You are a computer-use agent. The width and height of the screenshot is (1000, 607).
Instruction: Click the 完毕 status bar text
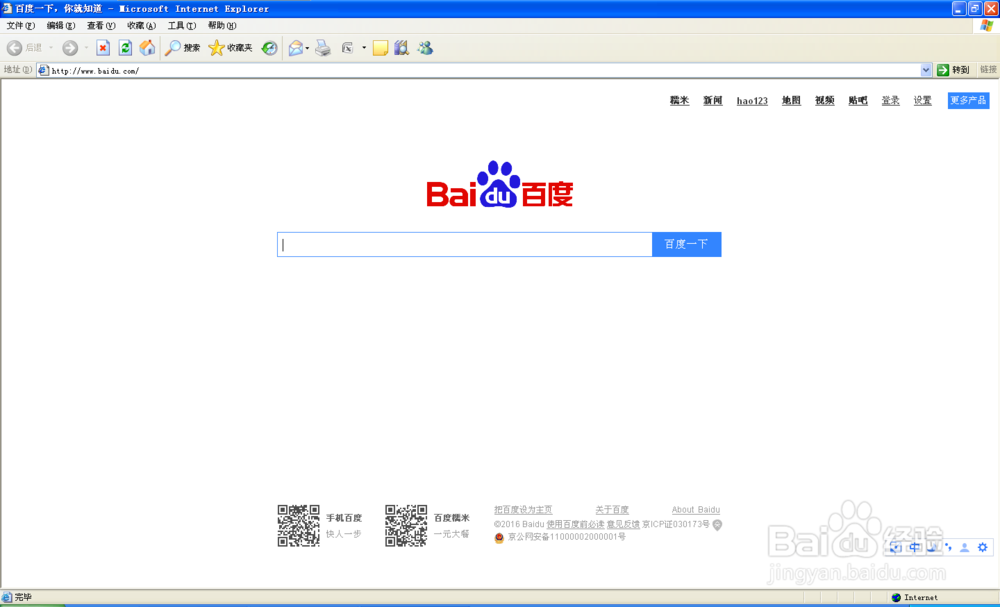coord(23,597)
